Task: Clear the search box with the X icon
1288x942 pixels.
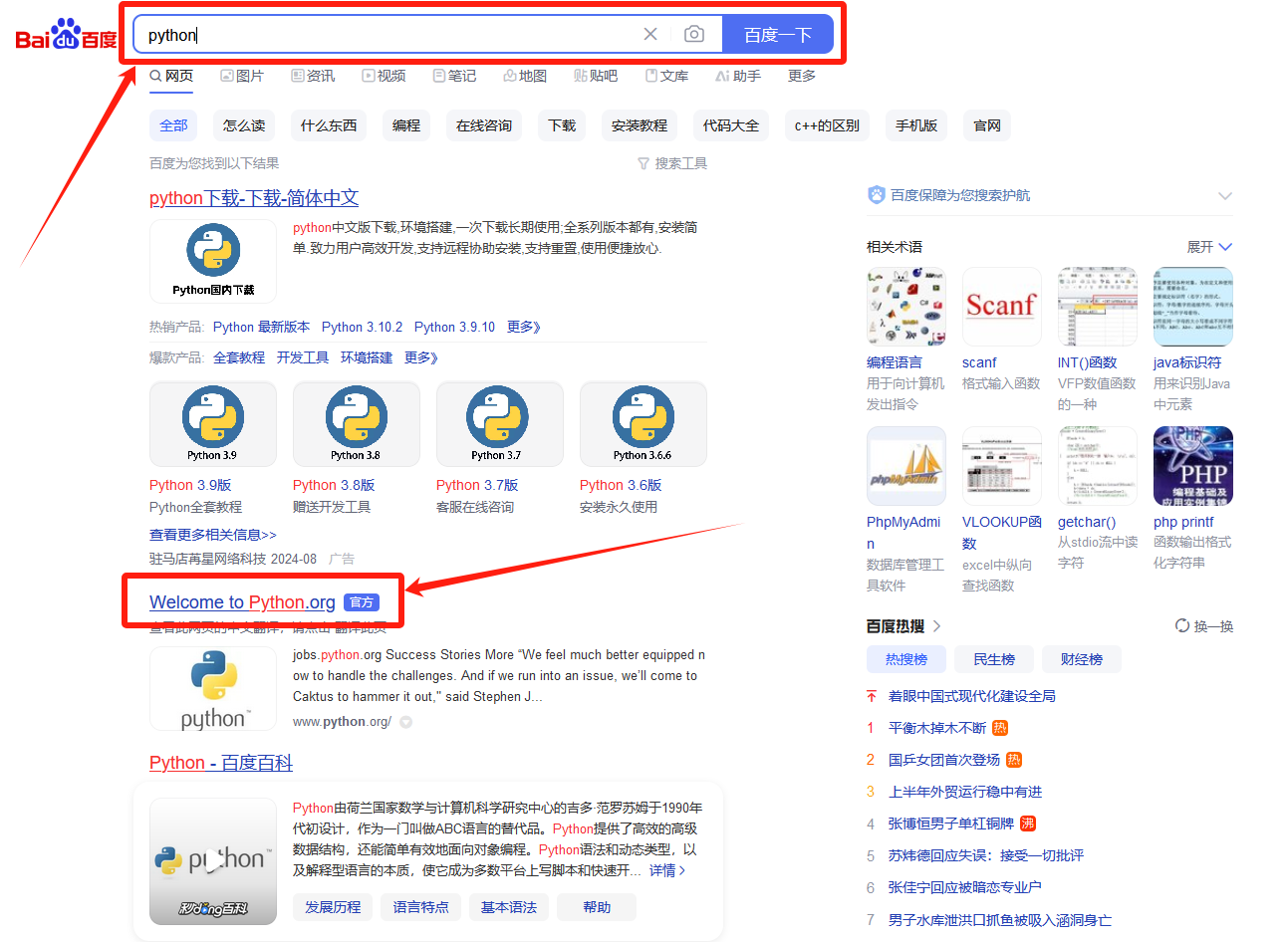Action: coord(650,34)
